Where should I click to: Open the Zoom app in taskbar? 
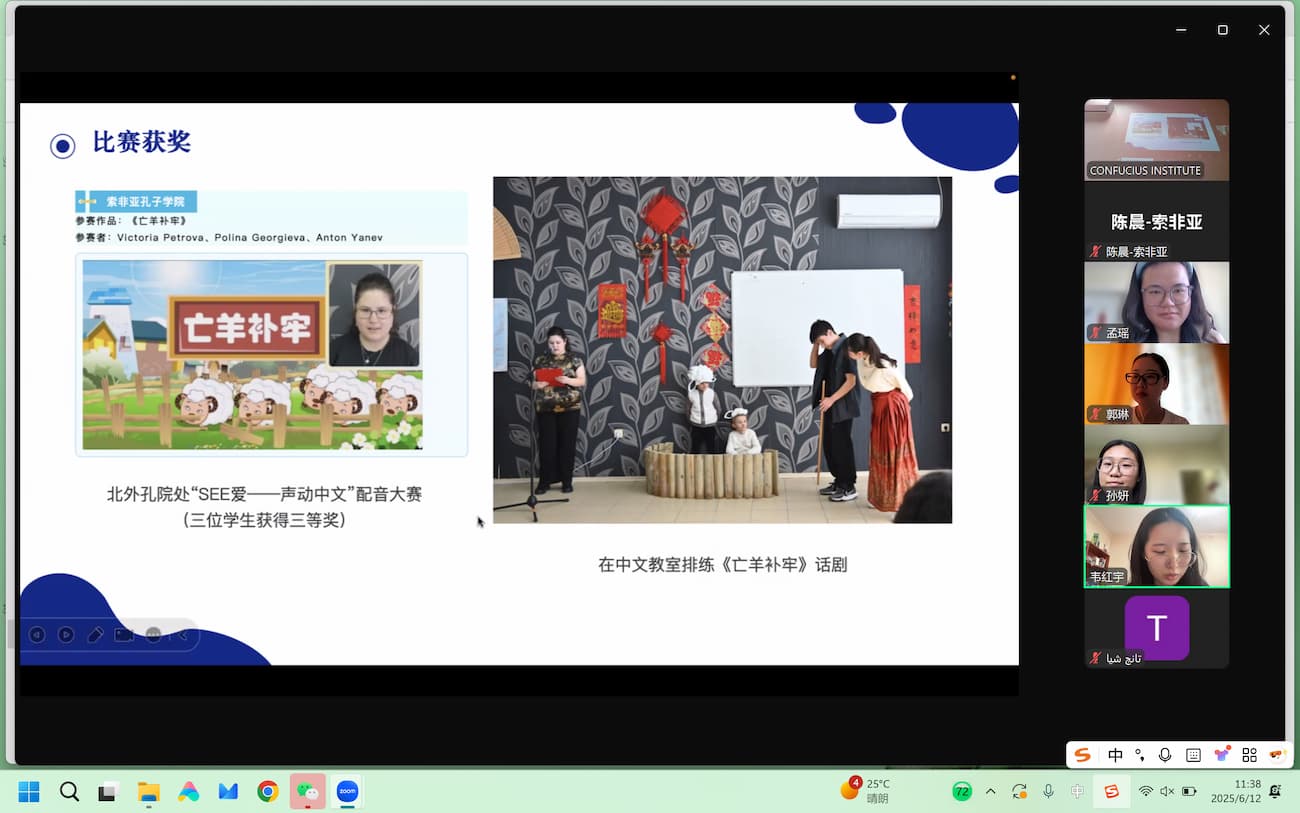coord(347,792)
